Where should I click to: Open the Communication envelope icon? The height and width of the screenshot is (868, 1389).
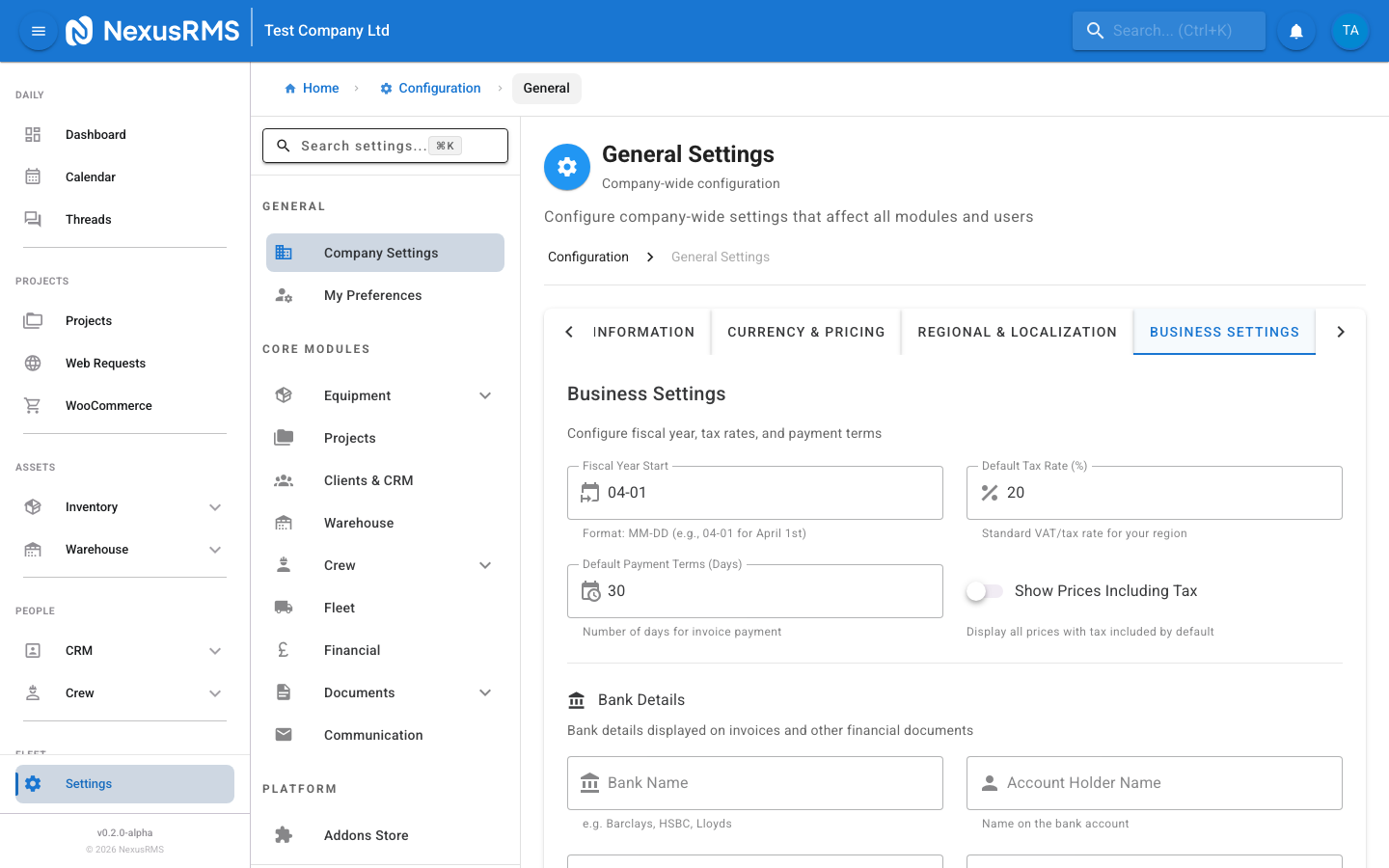click(x=283, y=734)
